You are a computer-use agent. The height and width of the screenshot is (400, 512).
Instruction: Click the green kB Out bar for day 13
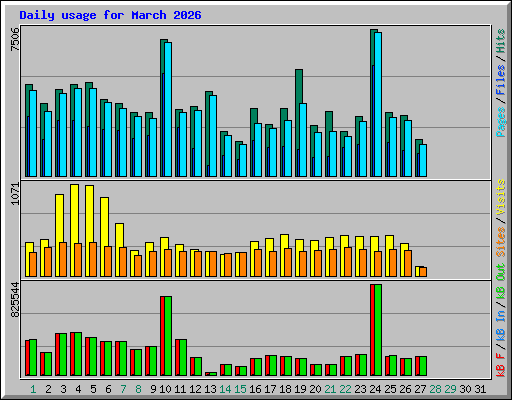213,374
